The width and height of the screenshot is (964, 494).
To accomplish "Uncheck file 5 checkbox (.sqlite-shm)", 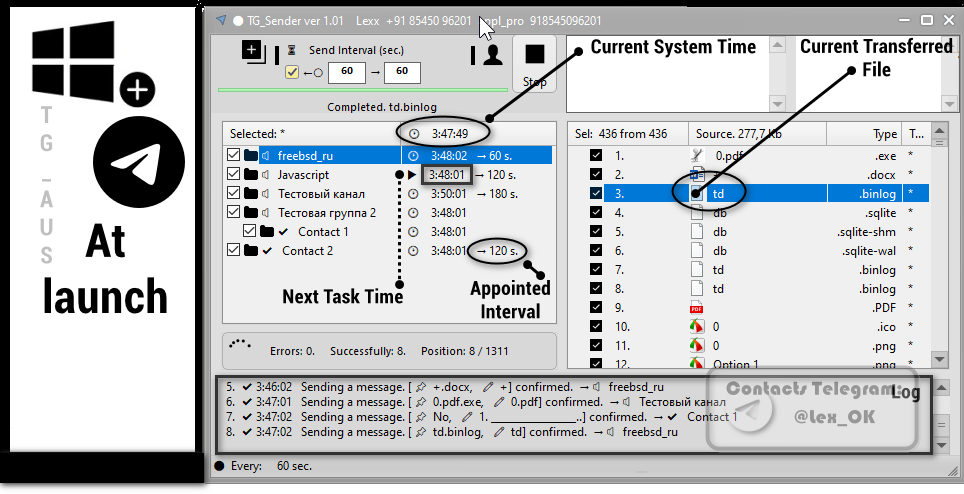I will (596, 232).
